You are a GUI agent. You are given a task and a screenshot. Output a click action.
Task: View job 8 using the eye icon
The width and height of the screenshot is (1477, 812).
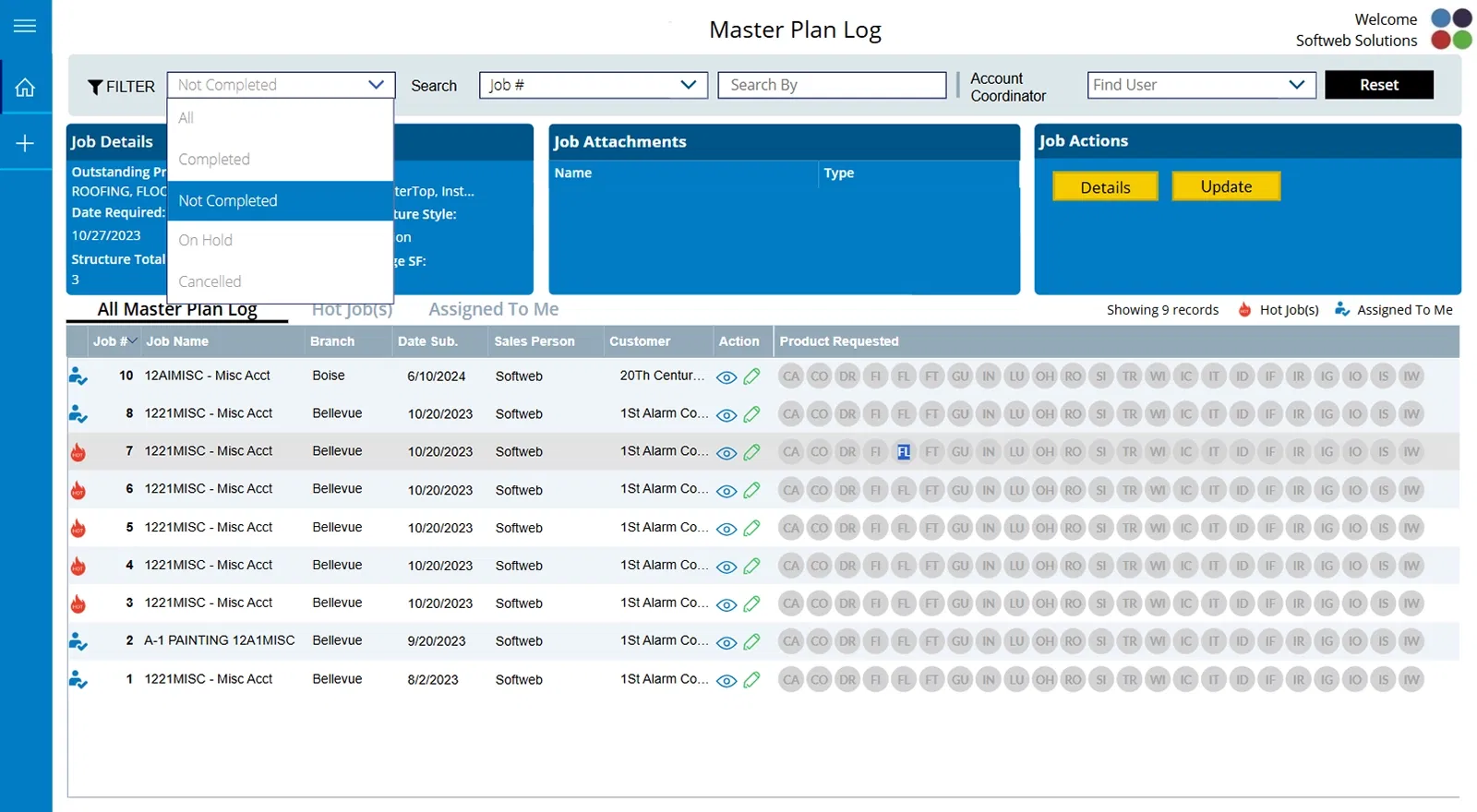click(726, 415)
